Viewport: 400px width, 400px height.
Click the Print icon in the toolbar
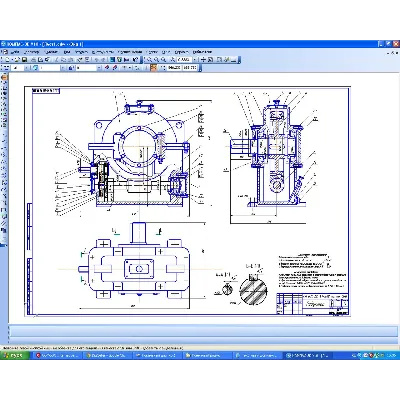click(x=33, y=60)
